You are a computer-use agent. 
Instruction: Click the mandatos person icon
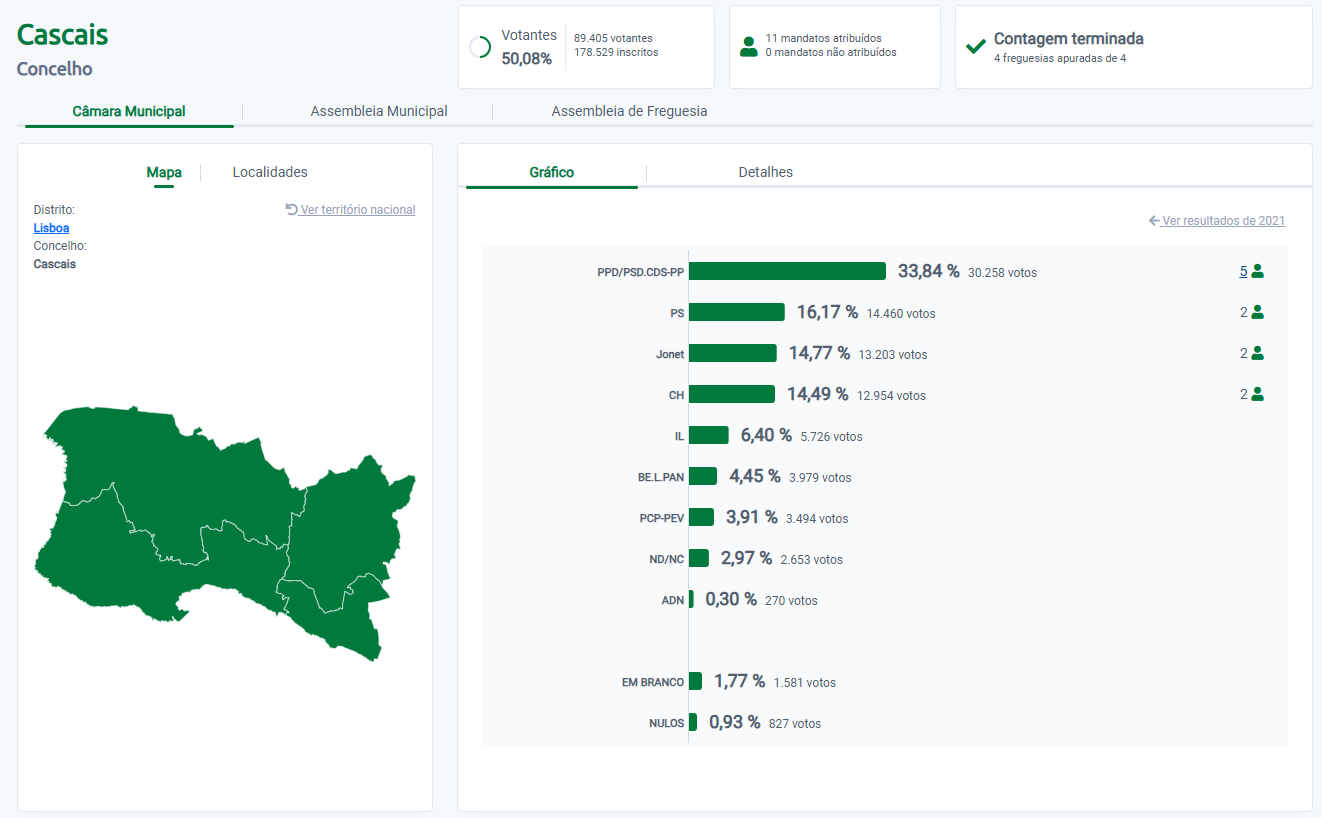click(x=748, y=46)
